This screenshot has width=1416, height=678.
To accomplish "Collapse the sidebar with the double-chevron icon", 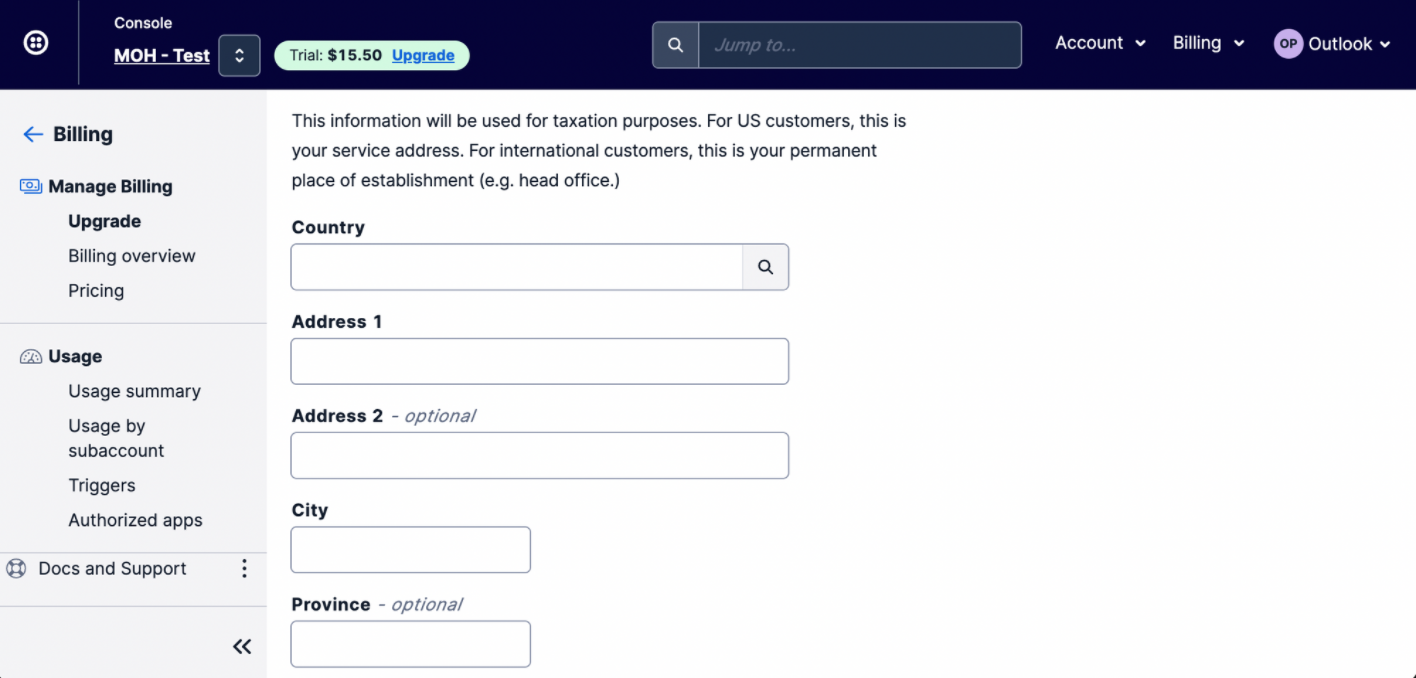I will point(242,646).
